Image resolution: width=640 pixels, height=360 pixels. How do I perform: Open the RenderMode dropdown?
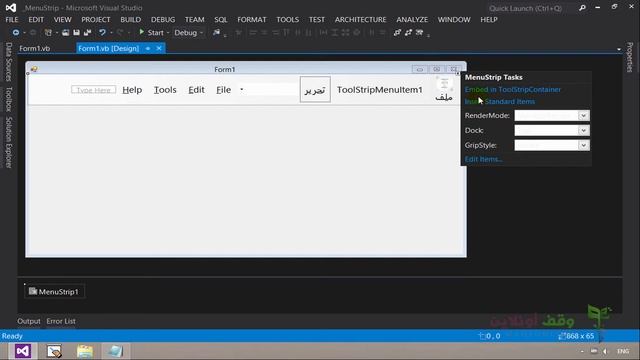[x=584, y=116]
